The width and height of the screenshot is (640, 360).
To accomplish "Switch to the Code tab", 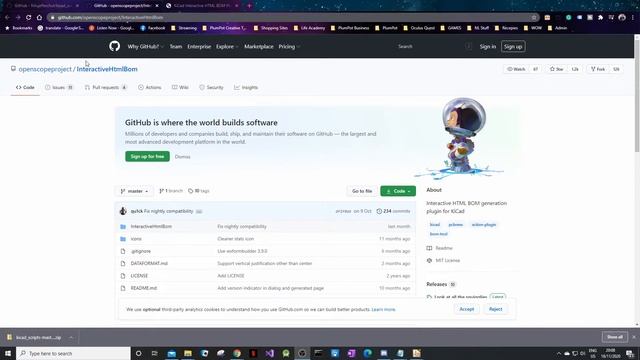I will click(x=25, y=87).
